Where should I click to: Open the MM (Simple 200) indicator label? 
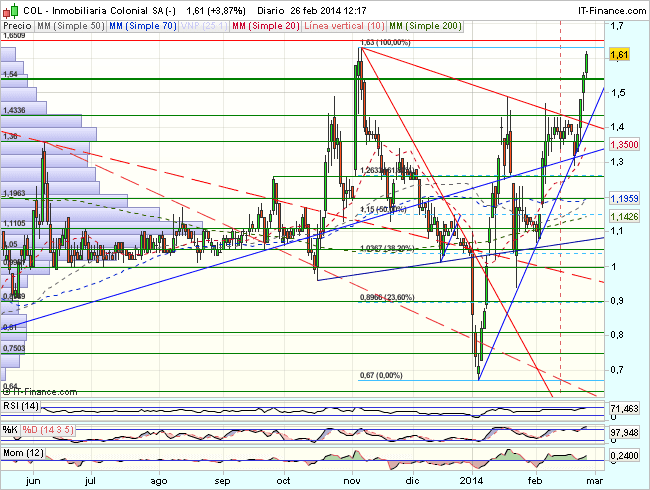coord(425,26)
